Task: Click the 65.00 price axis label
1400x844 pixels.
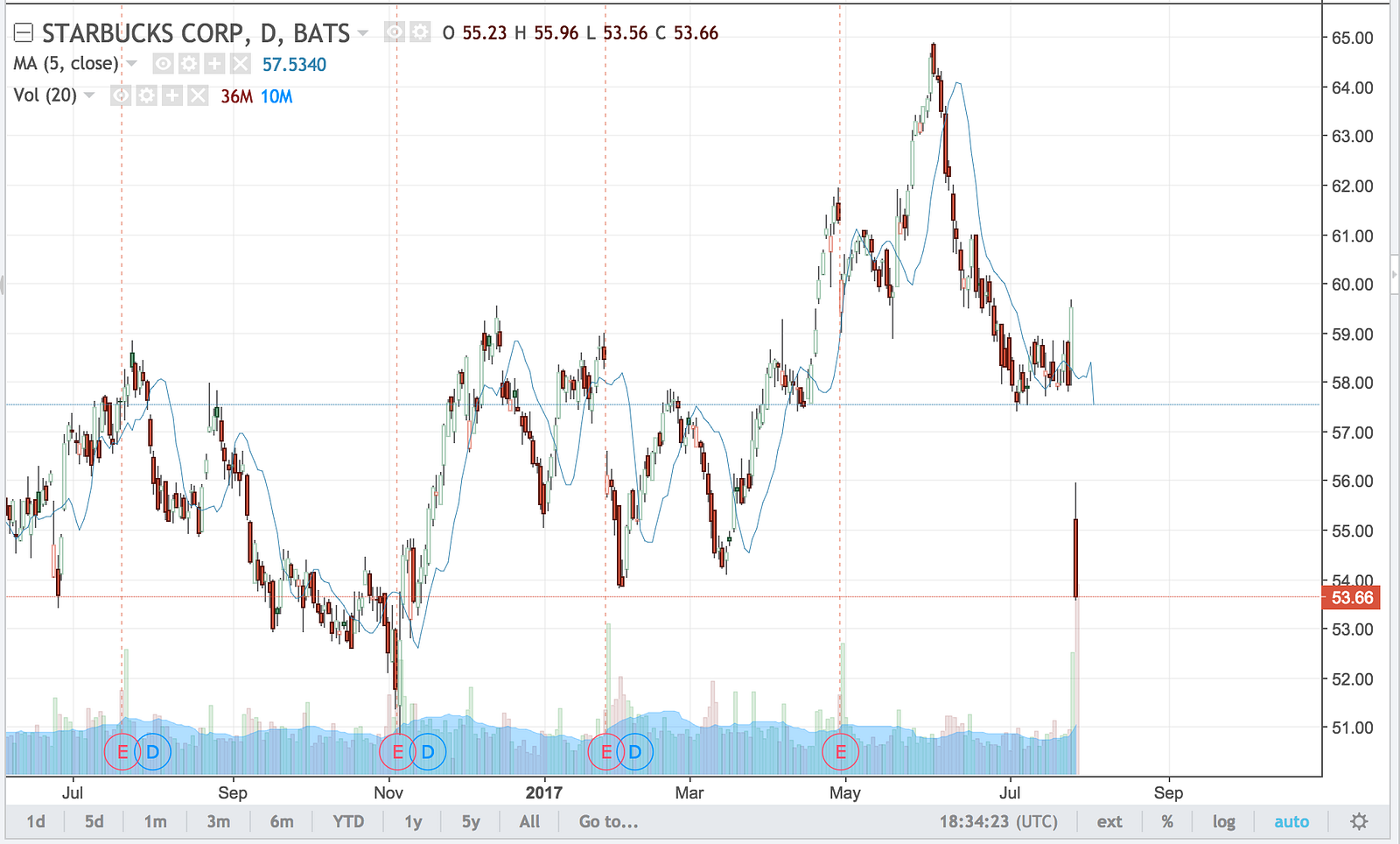Action: (1353, 38)
